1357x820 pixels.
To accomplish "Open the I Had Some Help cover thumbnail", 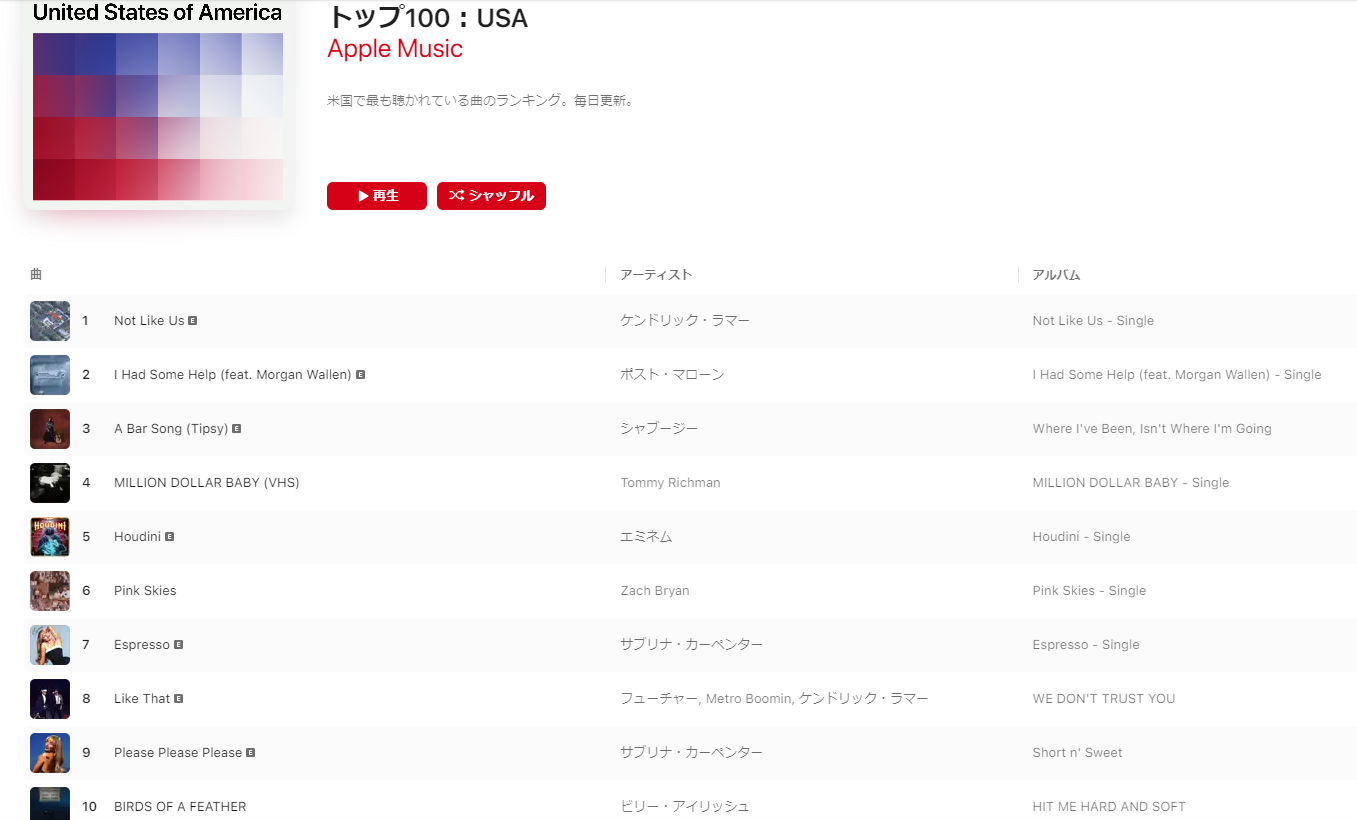I will tap(50, 375).
